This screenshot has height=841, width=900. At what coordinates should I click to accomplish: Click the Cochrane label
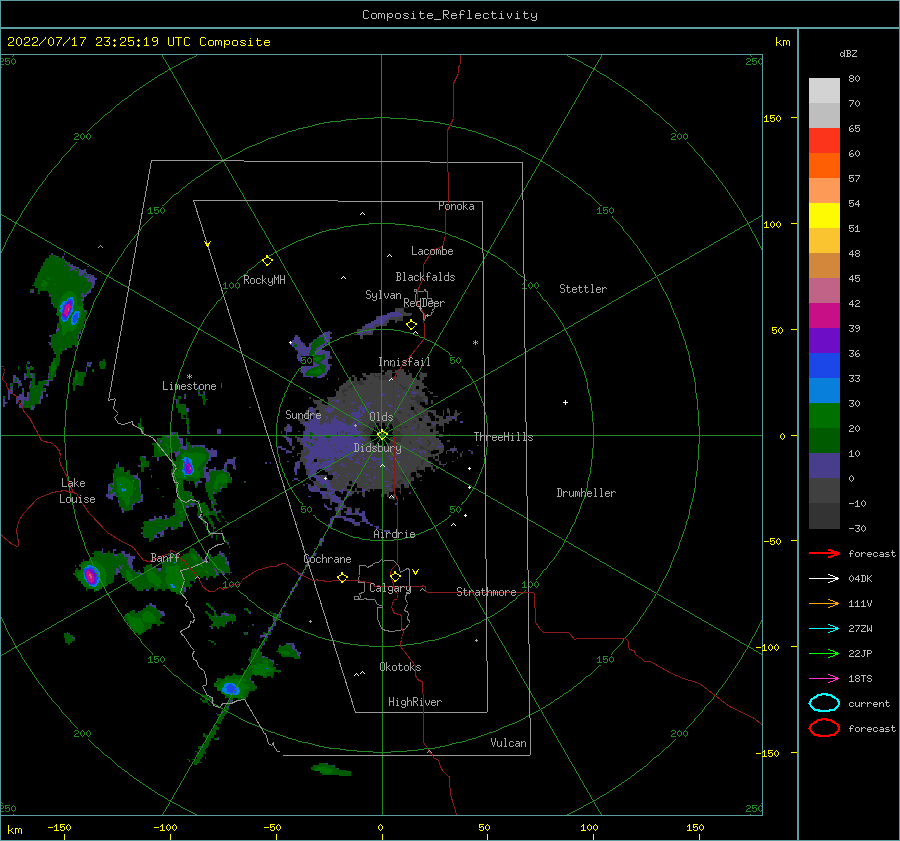tap(327, 559)
